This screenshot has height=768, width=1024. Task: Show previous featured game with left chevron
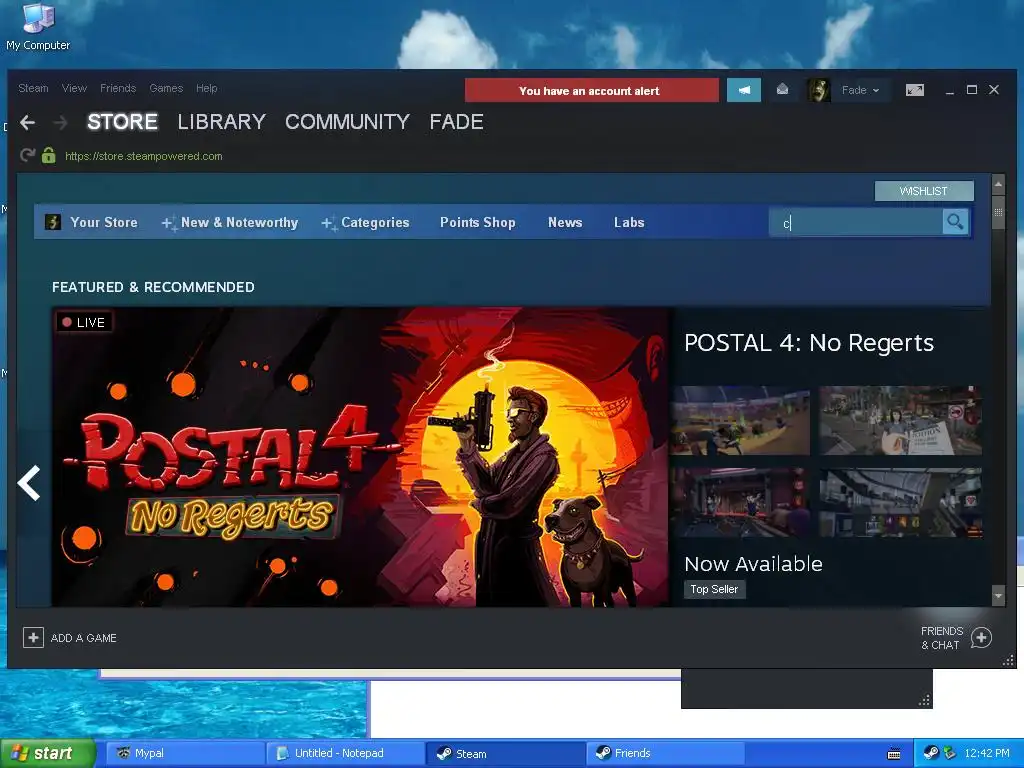[29, 483]
